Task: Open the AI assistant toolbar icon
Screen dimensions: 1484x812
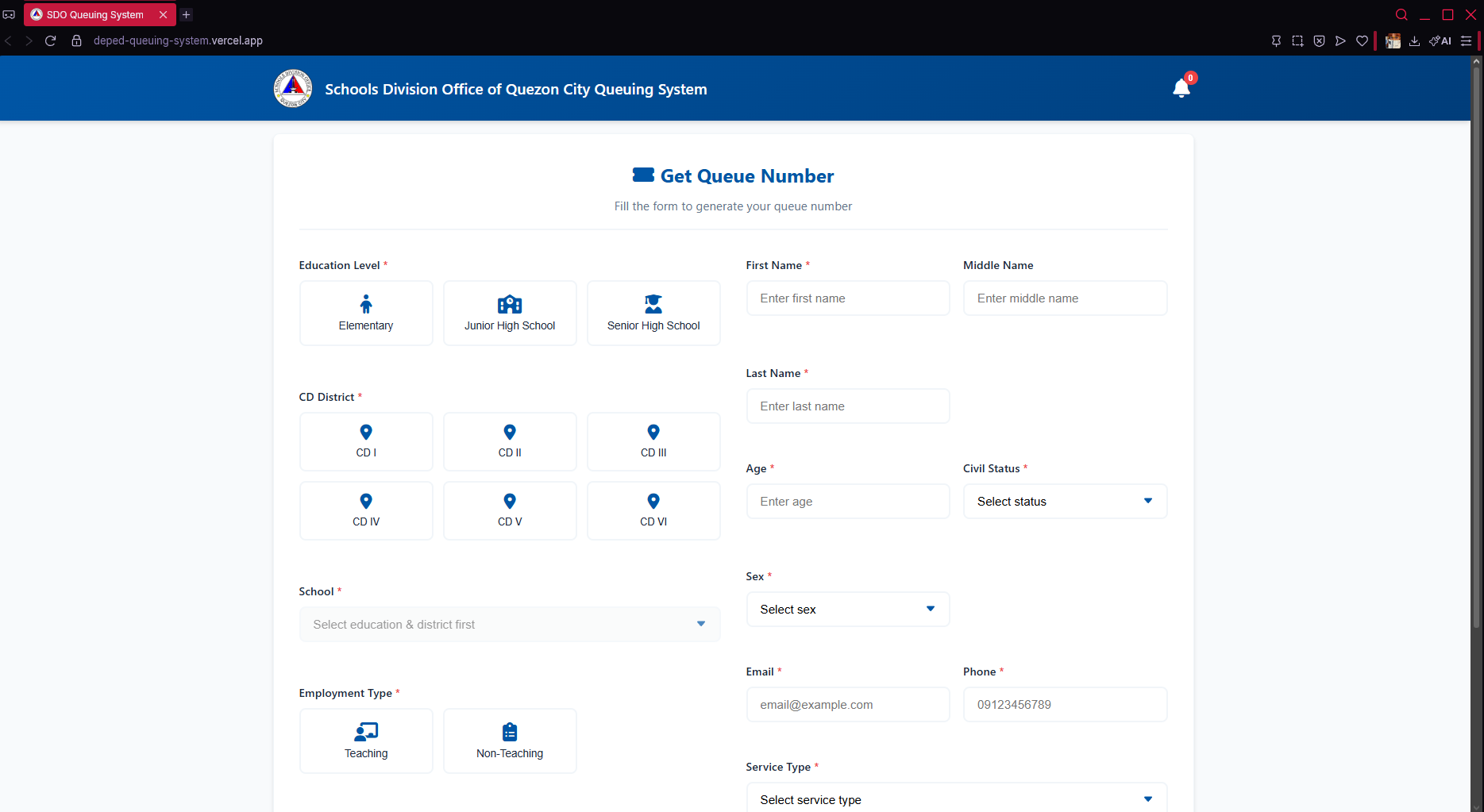Action: tap(1440, 40)
